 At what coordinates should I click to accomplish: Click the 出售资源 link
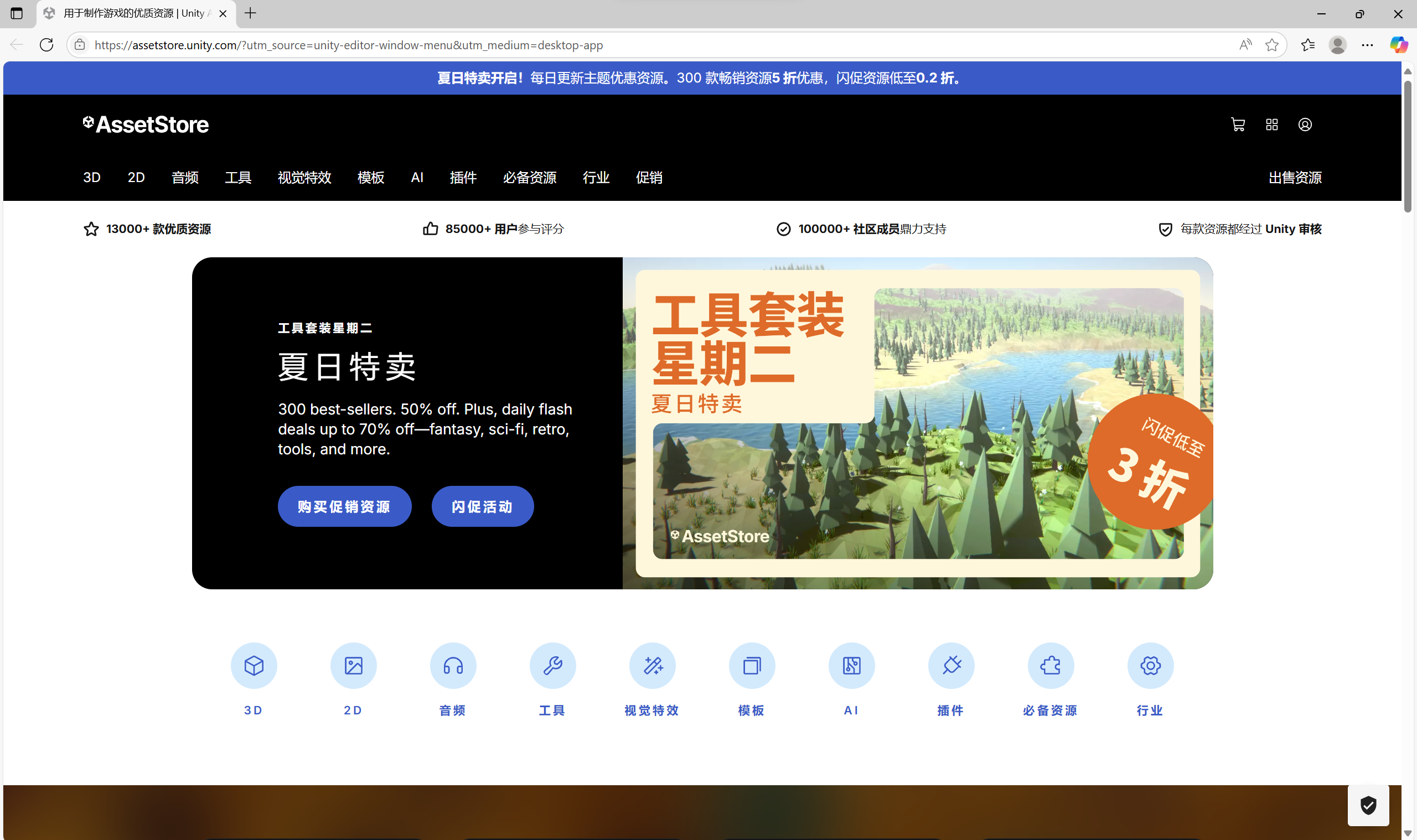1295,178
